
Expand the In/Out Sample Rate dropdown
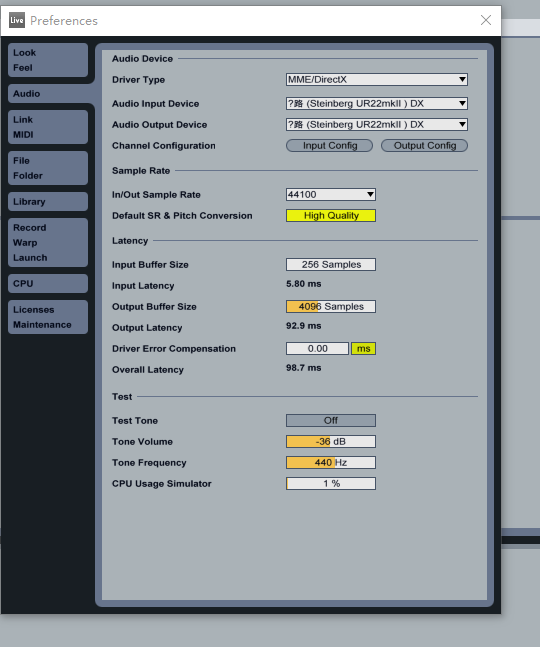[331, 194]
